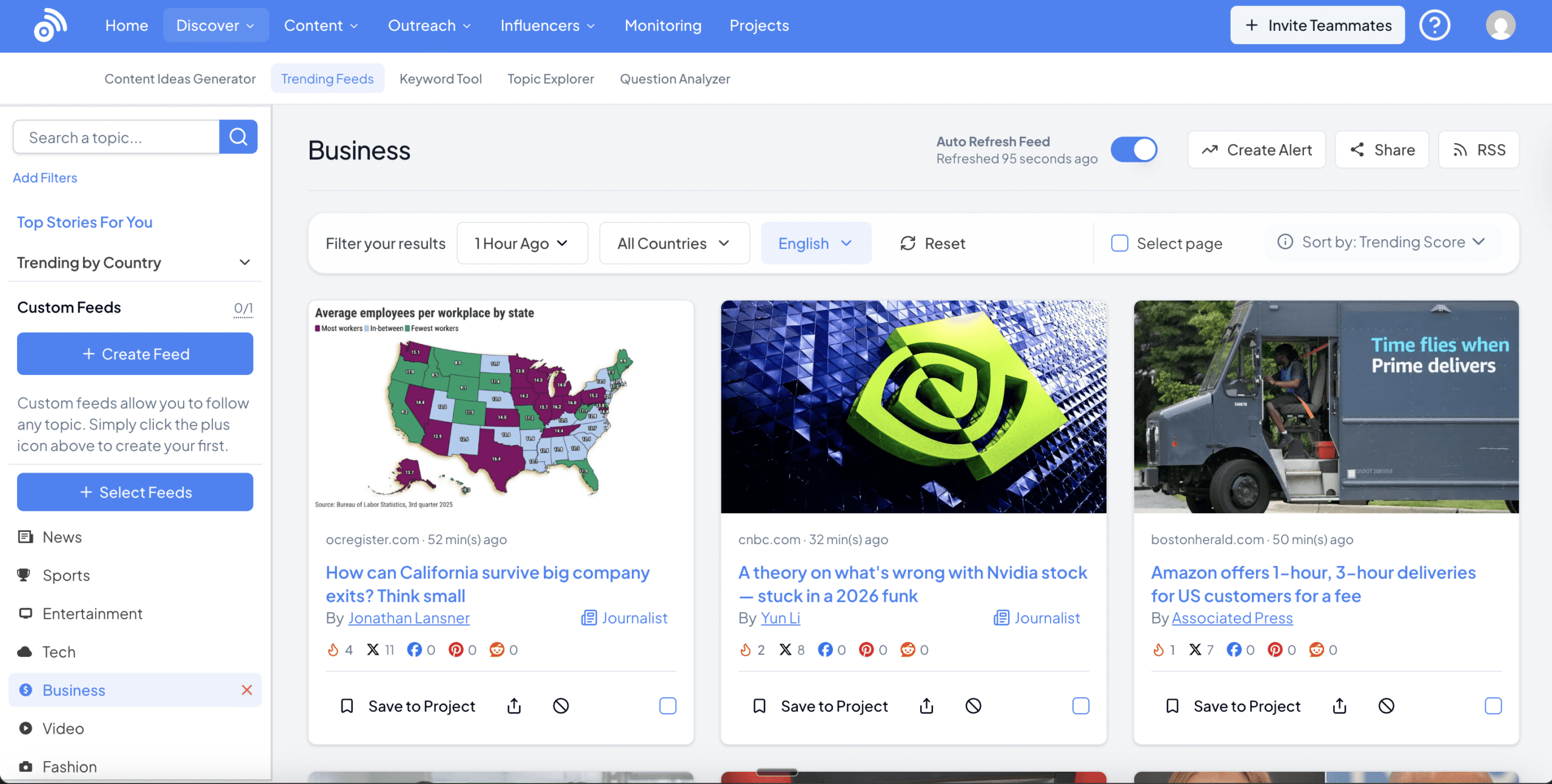Share the California article via upload icon
The image size is (1552, 784).
coord(514,706)
